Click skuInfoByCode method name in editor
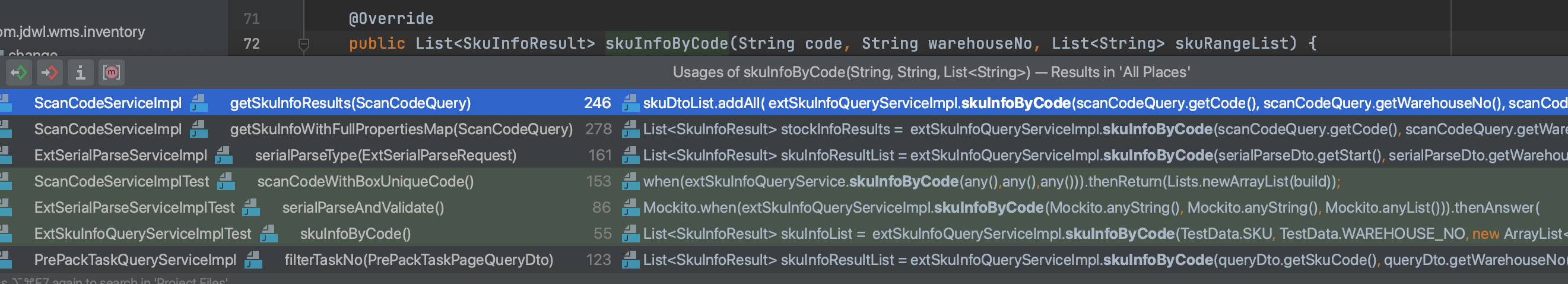 [666, 44]
